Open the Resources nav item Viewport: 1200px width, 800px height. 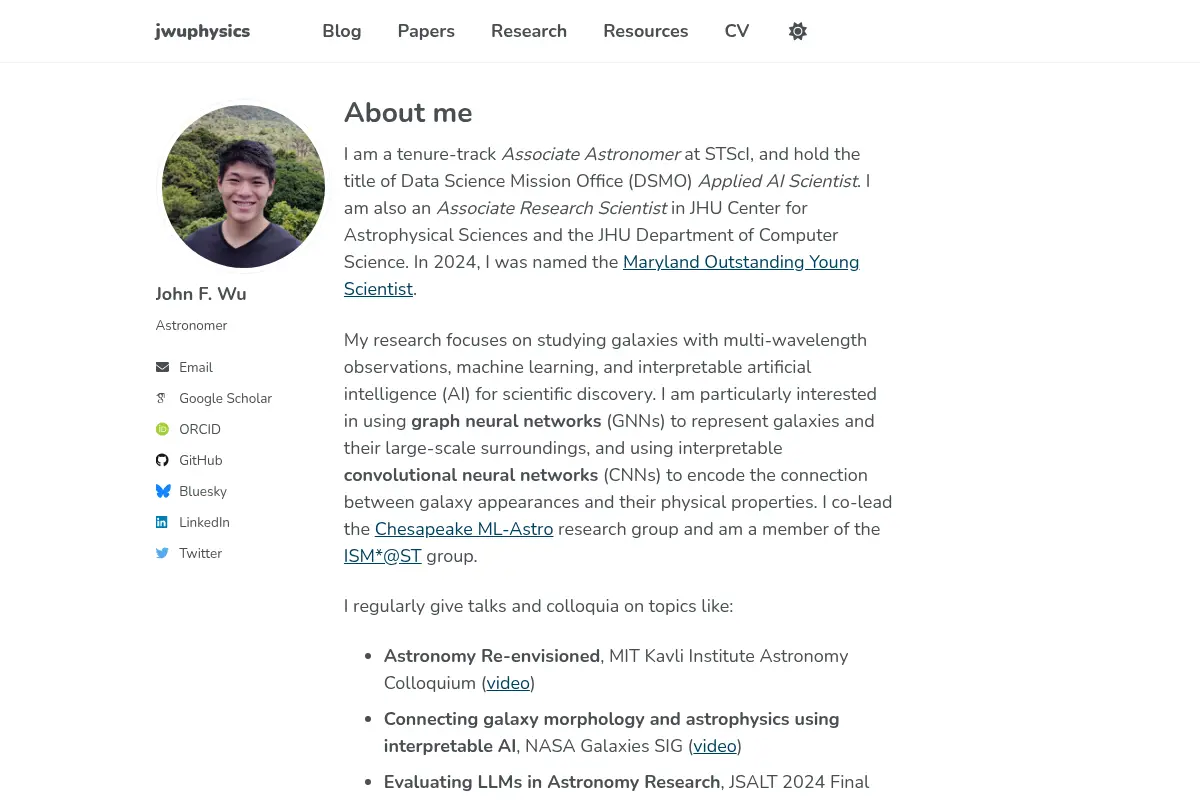646,31
